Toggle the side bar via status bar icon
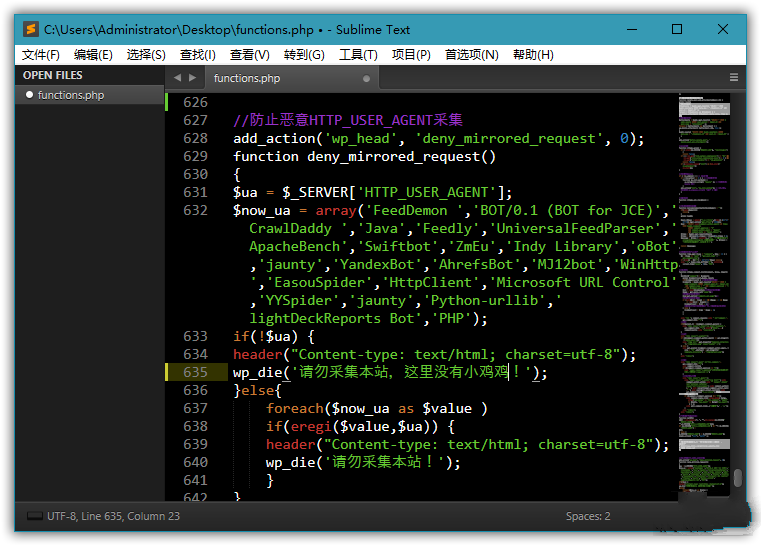761x546 pixels. (35, 516)
